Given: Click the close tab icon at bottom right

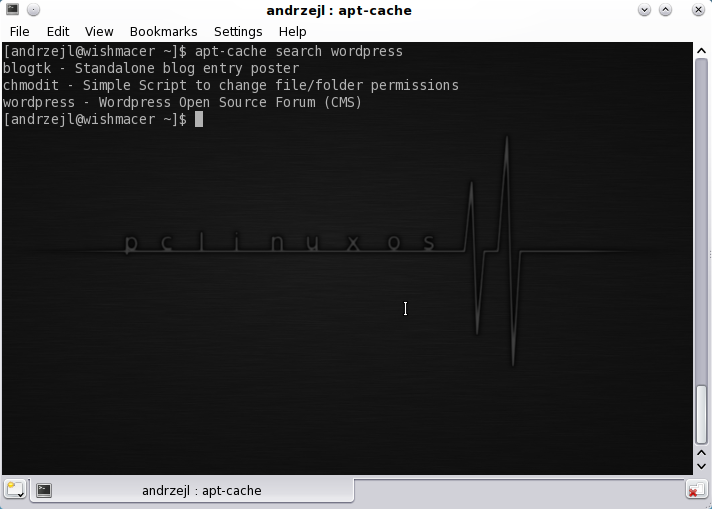Looking at the screenshot, I should [696, 490].
